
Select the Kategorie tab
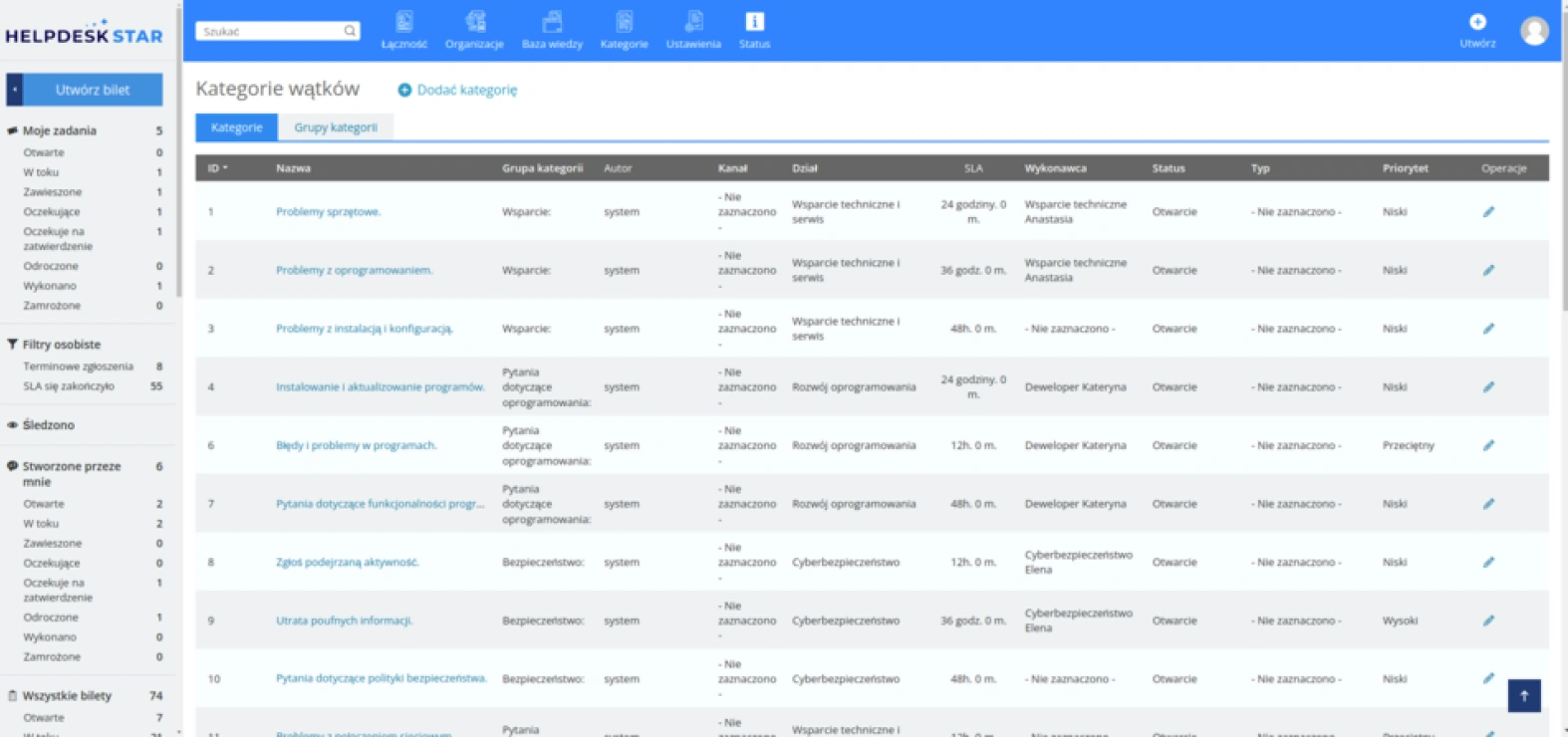tap(237, 127)
